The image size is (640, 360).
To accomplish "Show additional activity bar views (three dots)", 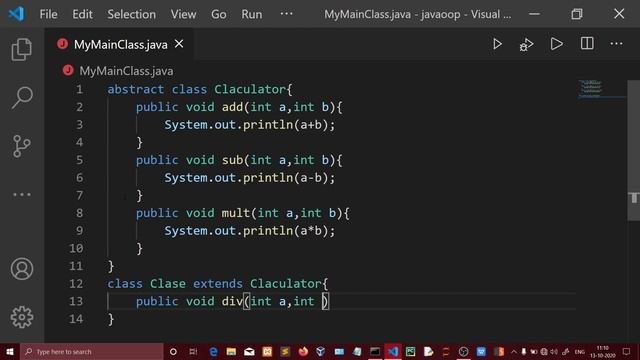I will [x=22, y=195].
